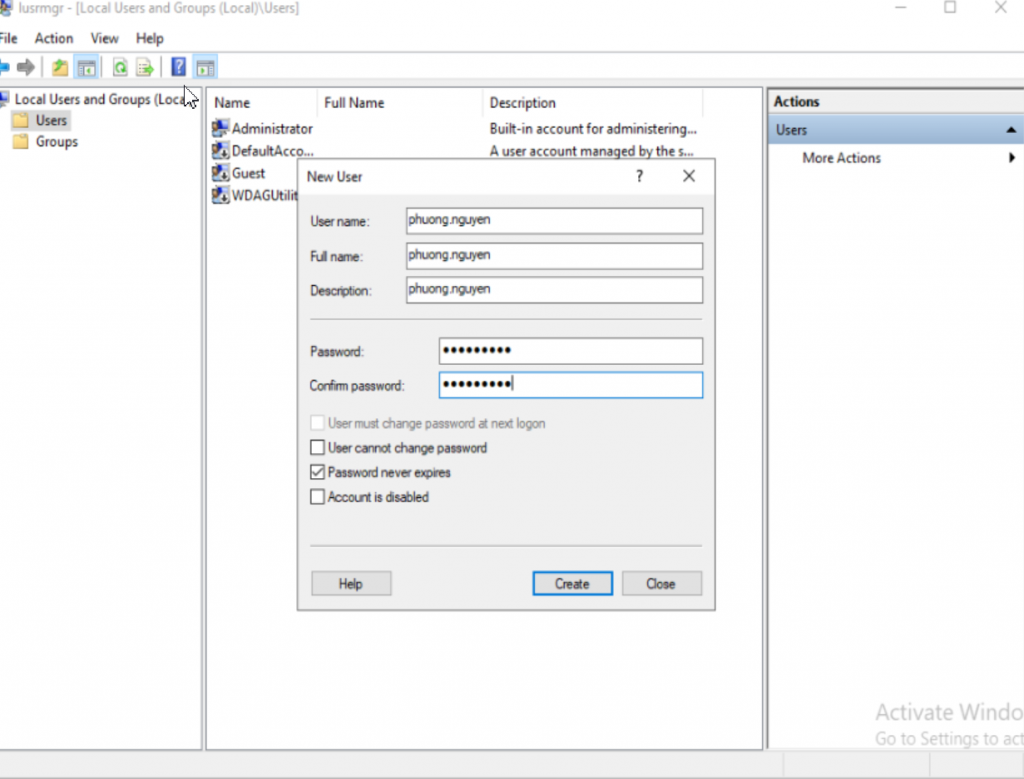Click the Forward navigation arrow icon
Viewport: 1024px width, 779px height.
pos(26,67)
